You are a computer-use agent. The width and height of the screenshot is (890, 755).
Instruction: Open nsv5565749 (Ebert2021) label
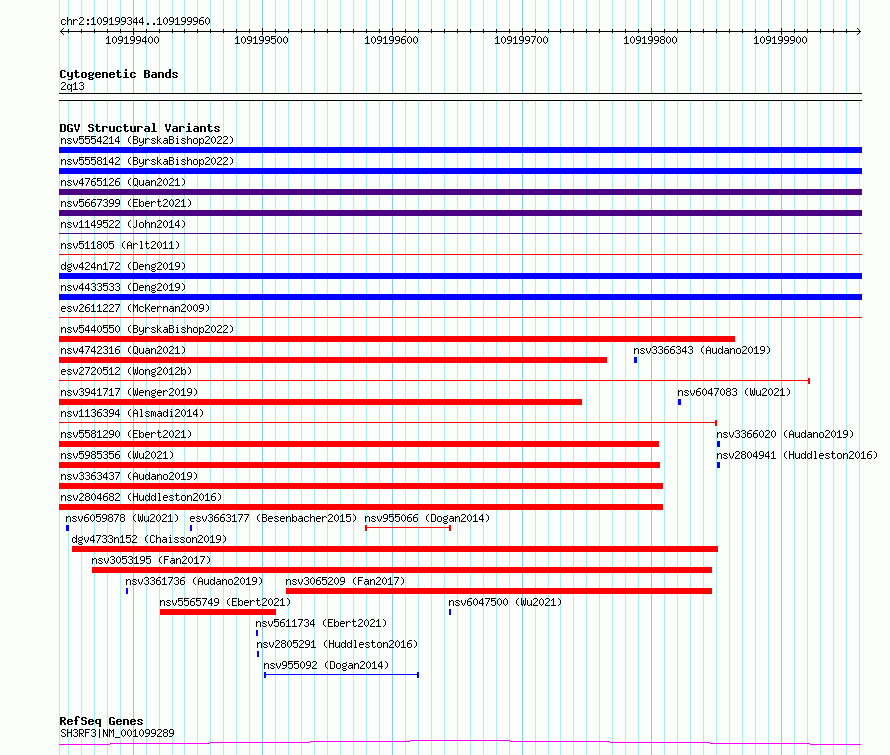tap(225, 602)
